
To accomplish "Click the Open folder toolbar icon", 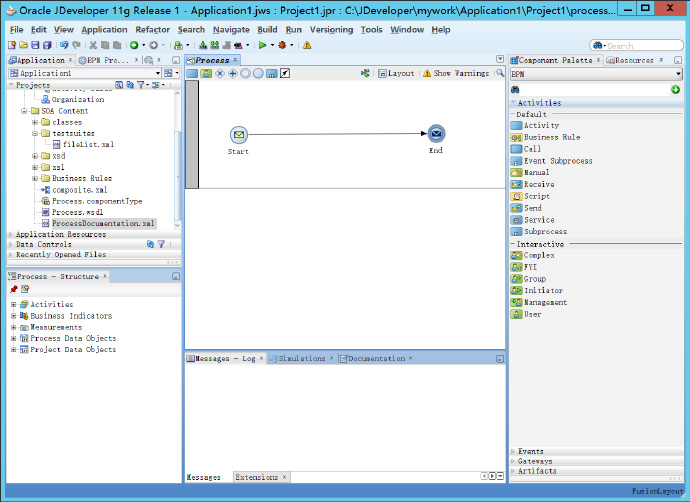I will [x=23, y=45].
